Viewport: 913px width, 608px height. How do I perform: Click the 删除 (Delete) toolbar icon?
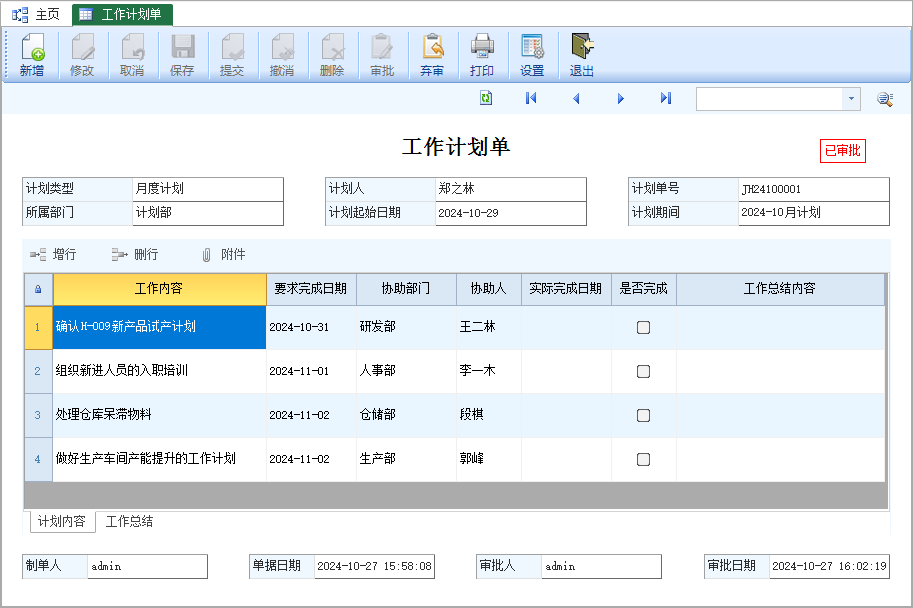click(x=332, y=55)
